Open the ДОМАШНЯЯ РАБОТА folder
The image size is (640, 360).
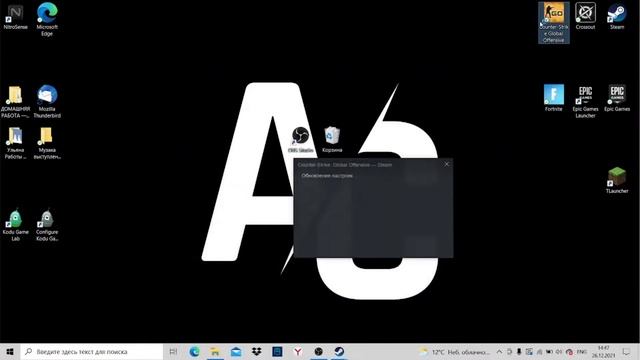click(15, 102)
